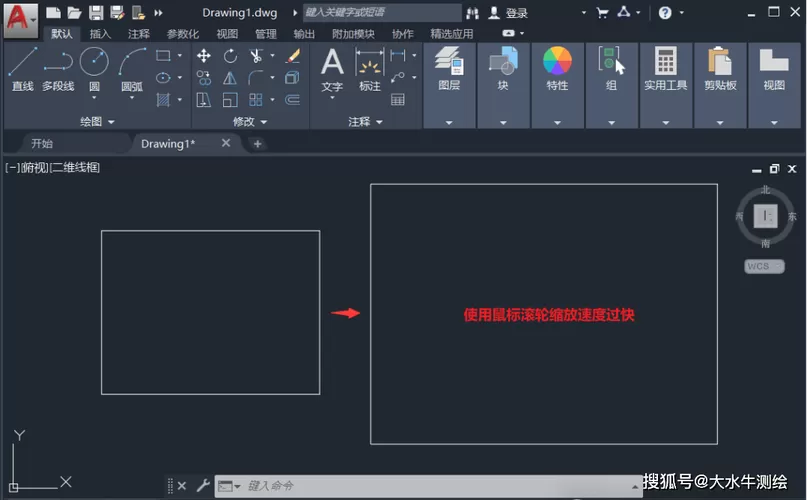Switch to the 默认 ribbon tab
This screenshot has height=500, width=807.
click(x=62, y=34)
